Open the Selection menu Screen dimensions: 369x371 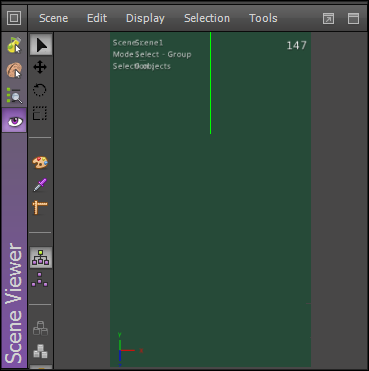point(207,18)
